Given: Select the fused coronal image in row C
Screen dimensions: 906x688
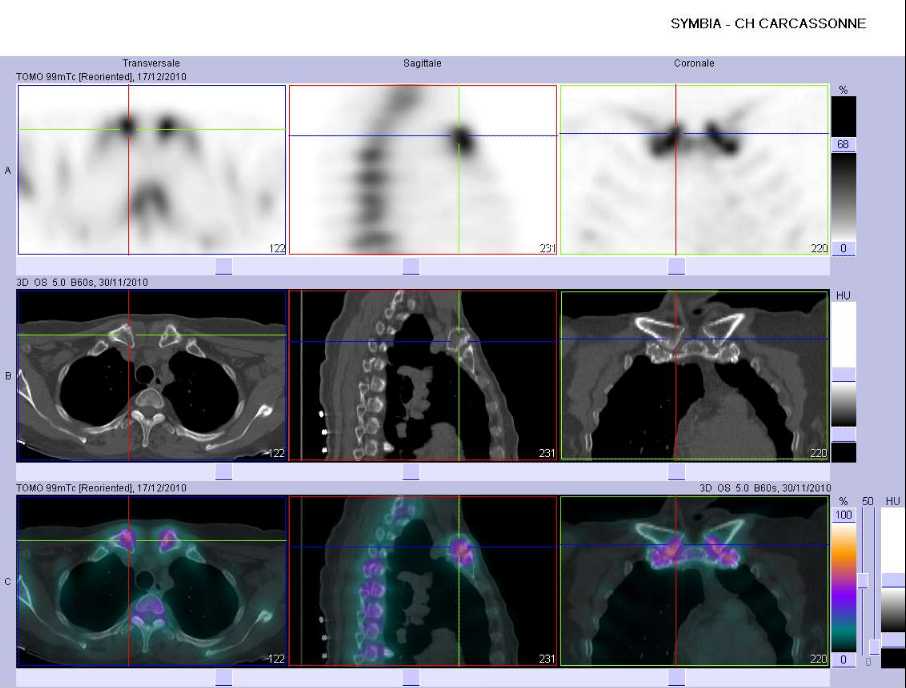Looking at the screenshot, I should (695, 581).
